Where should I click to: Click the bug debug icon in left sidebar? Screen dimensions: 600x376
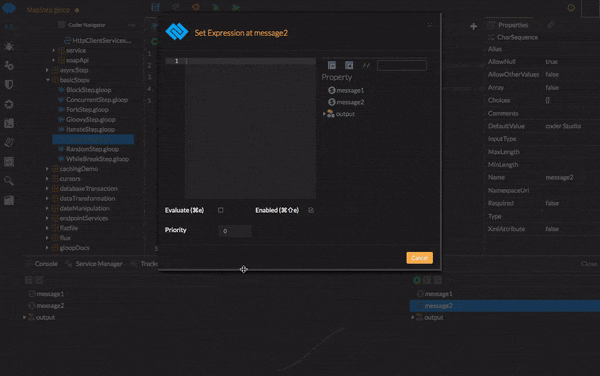[9, 46]
